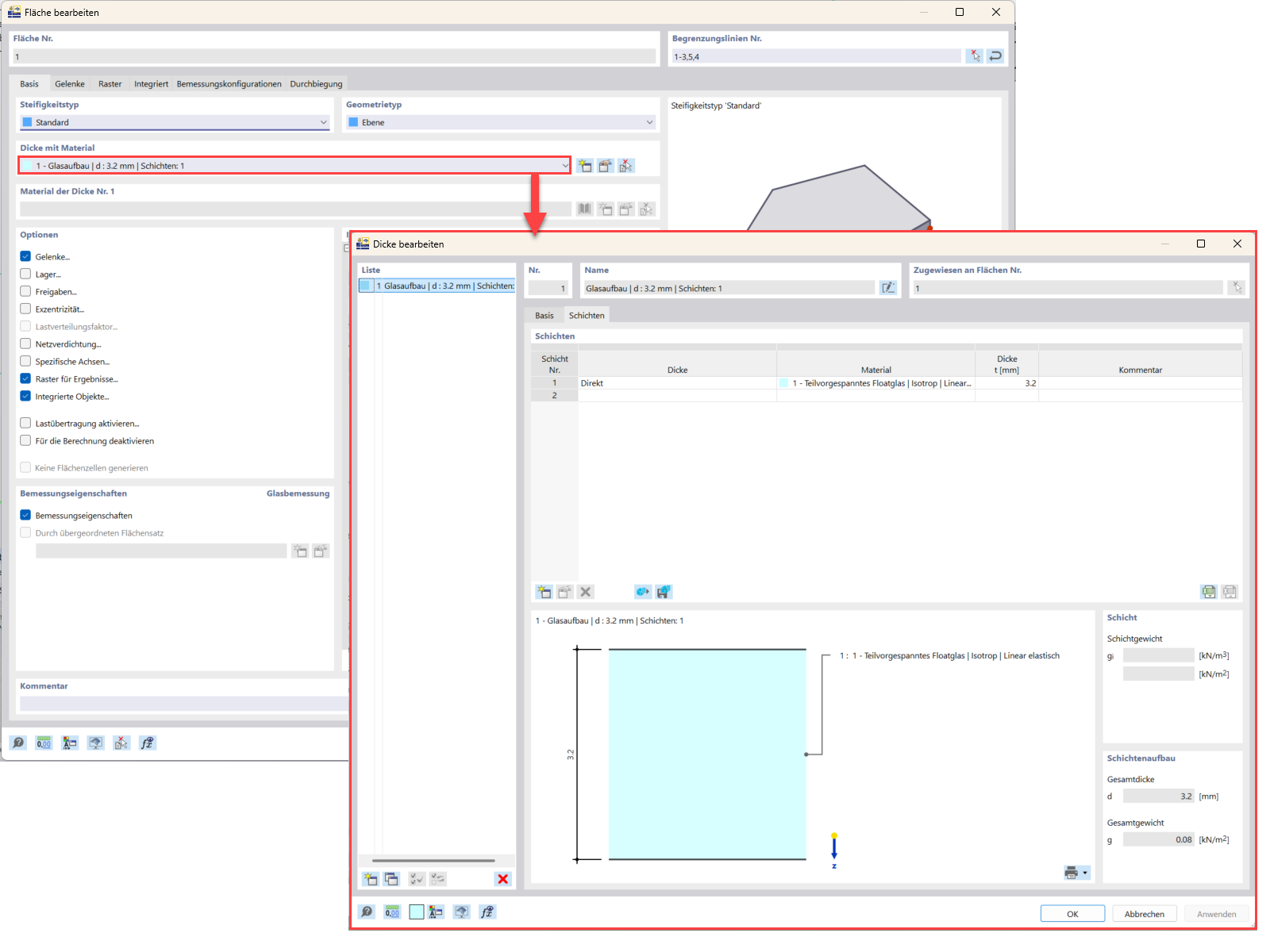Open the print options beside the preview
The height and width of the screenshot is (952, 1270).
(1072, 872)
